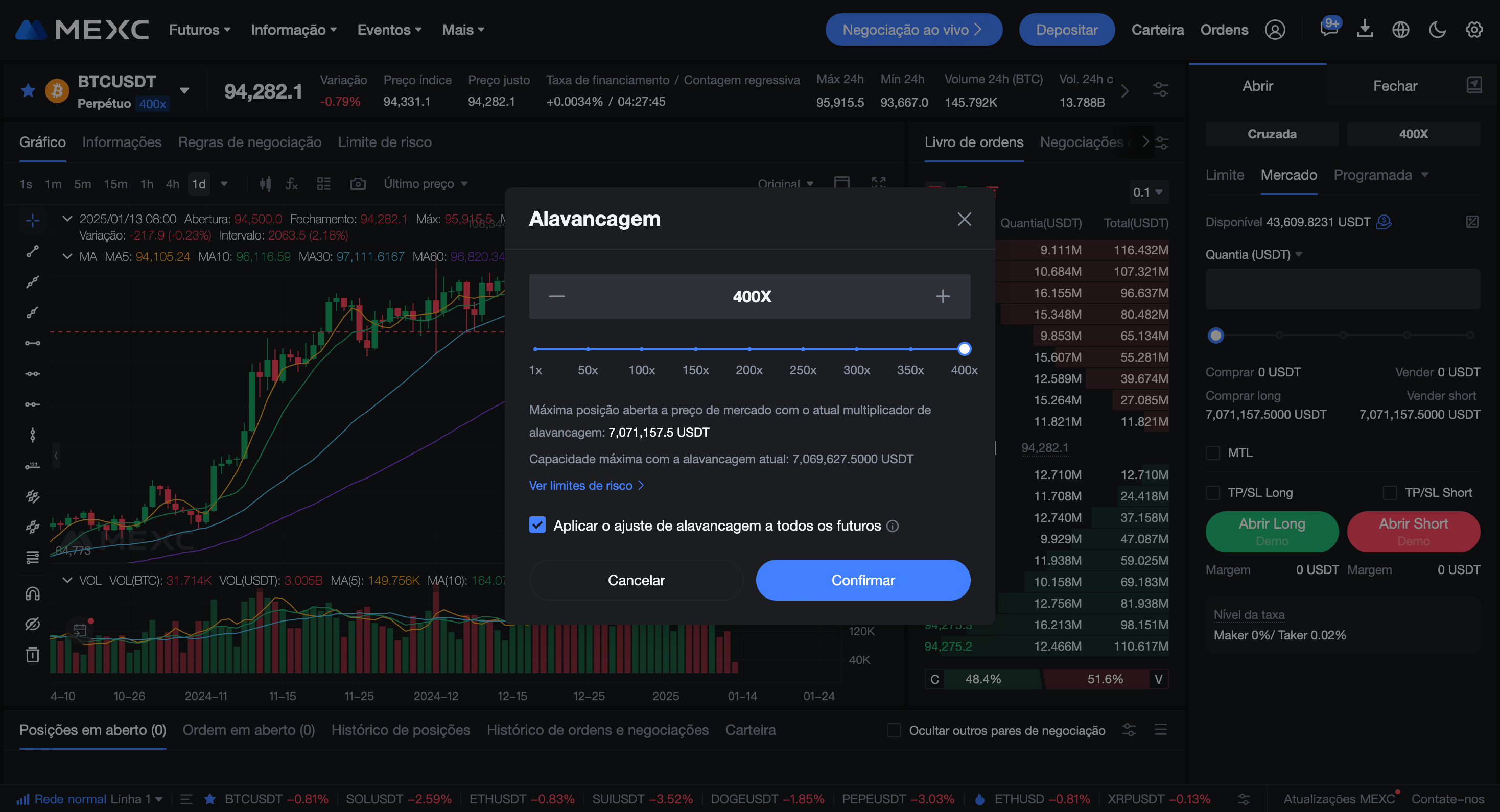This screenshot has width=1500, height=812.
Task: Open the language globe icon
Action: [x=1400, y=30]
